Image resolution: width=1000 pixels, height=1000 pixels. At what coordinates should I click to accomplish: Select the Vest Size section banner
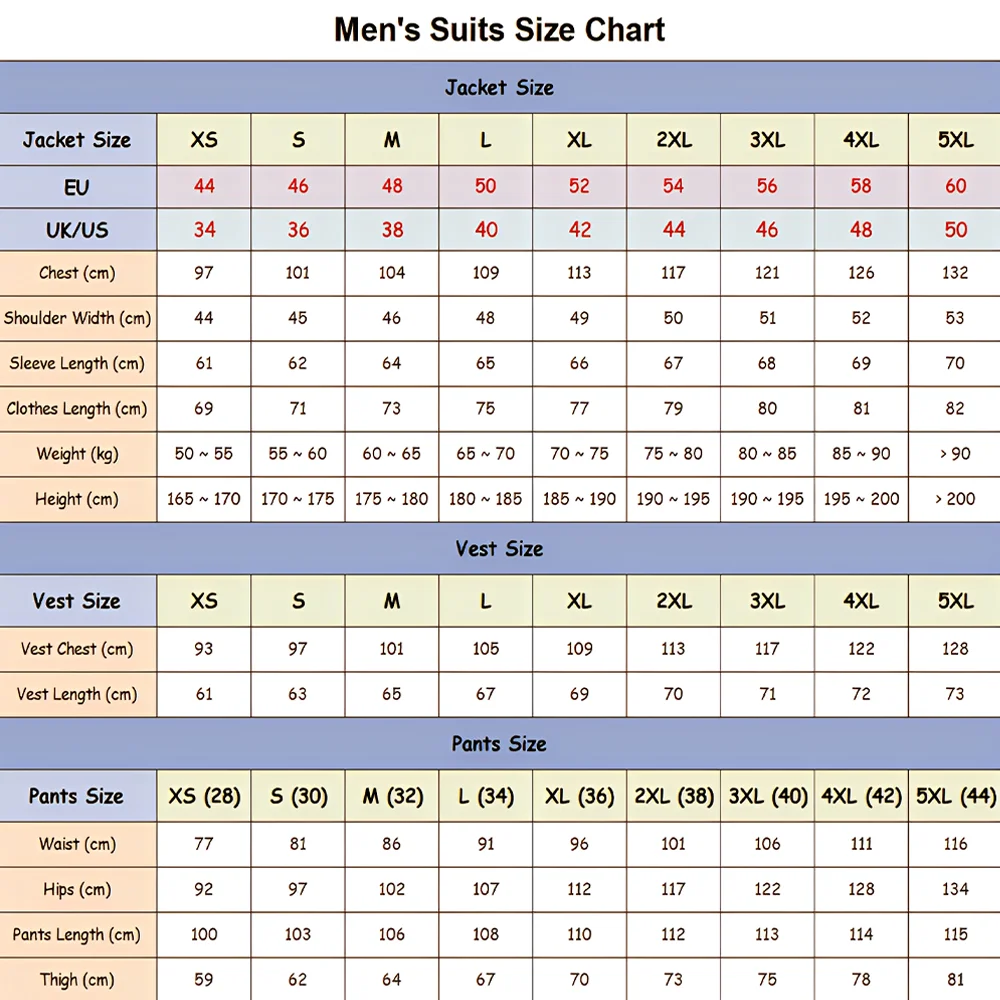(x=499, y=549)
